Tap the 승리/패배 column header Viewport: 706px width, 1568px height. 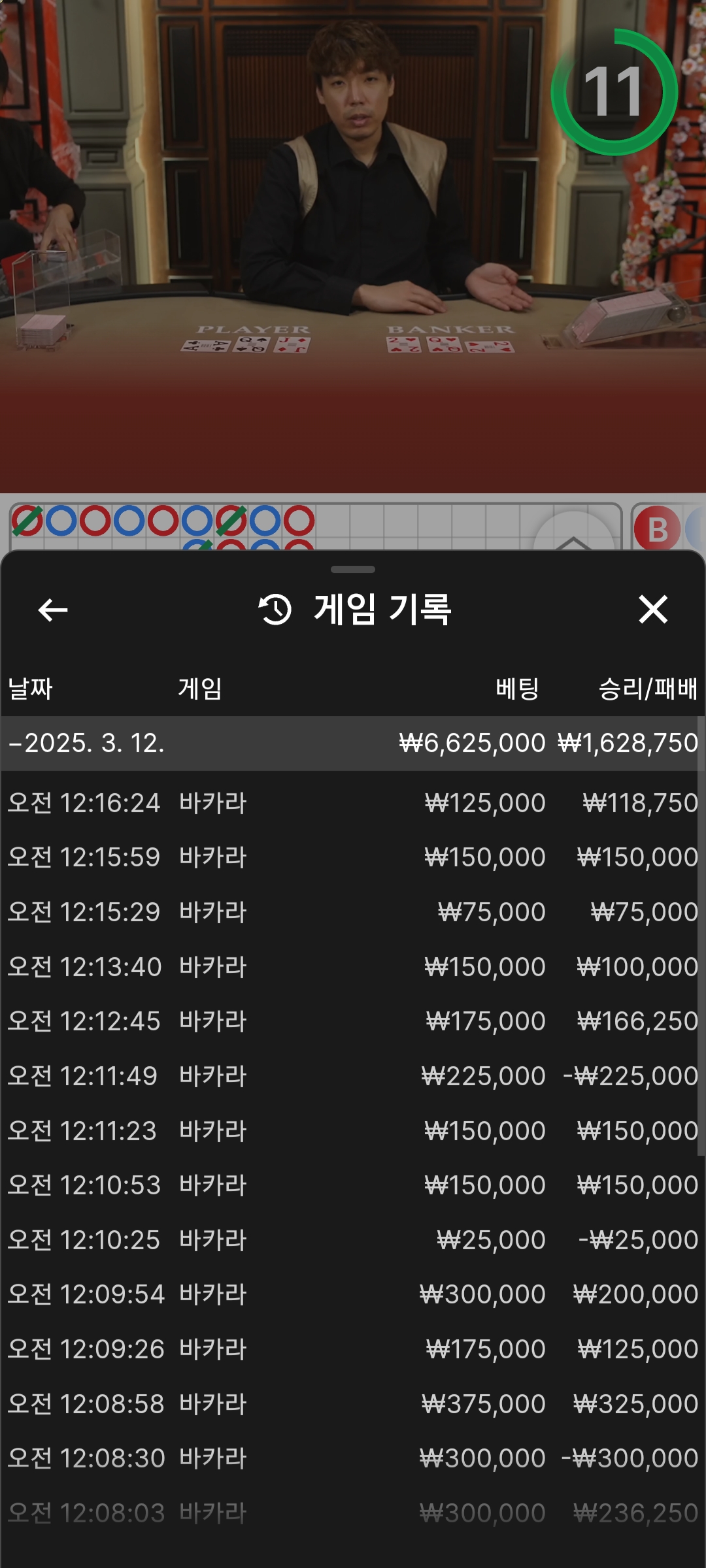click(x=648, y=689)
